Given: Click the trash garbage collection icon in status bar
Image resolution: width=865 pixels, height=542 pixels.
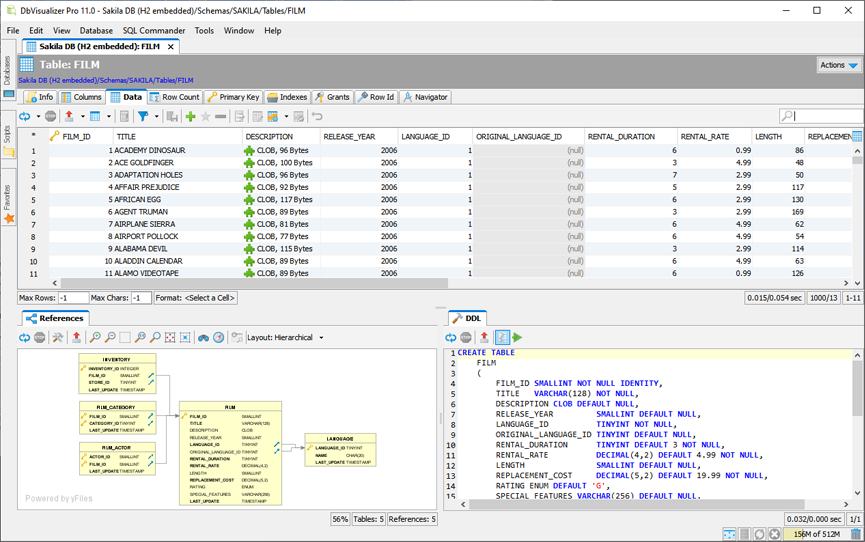Looking at the screenshot, I should 856,534.
